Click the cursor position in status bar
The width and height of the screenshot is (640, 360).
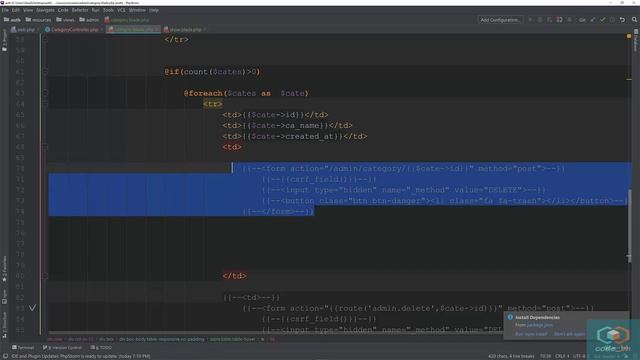click(545, 356)
